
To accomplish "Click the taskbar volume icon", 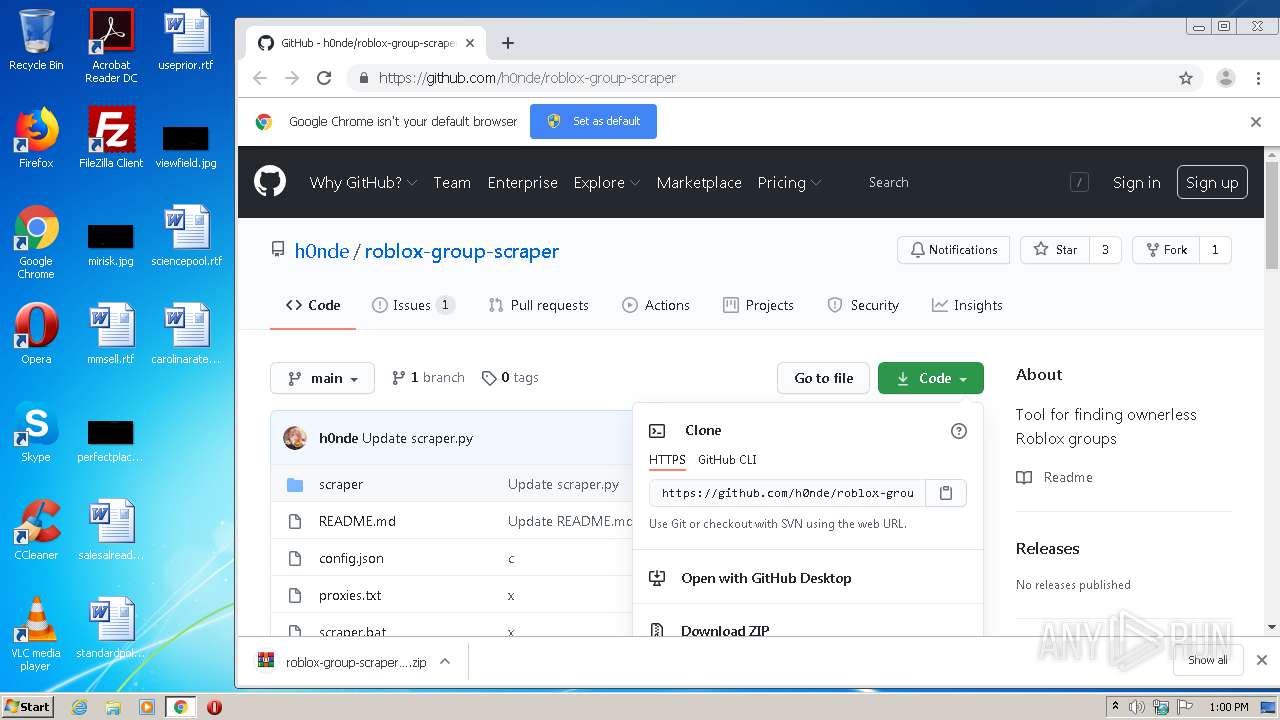I will pyautogui.click(x=1137, y=707).
